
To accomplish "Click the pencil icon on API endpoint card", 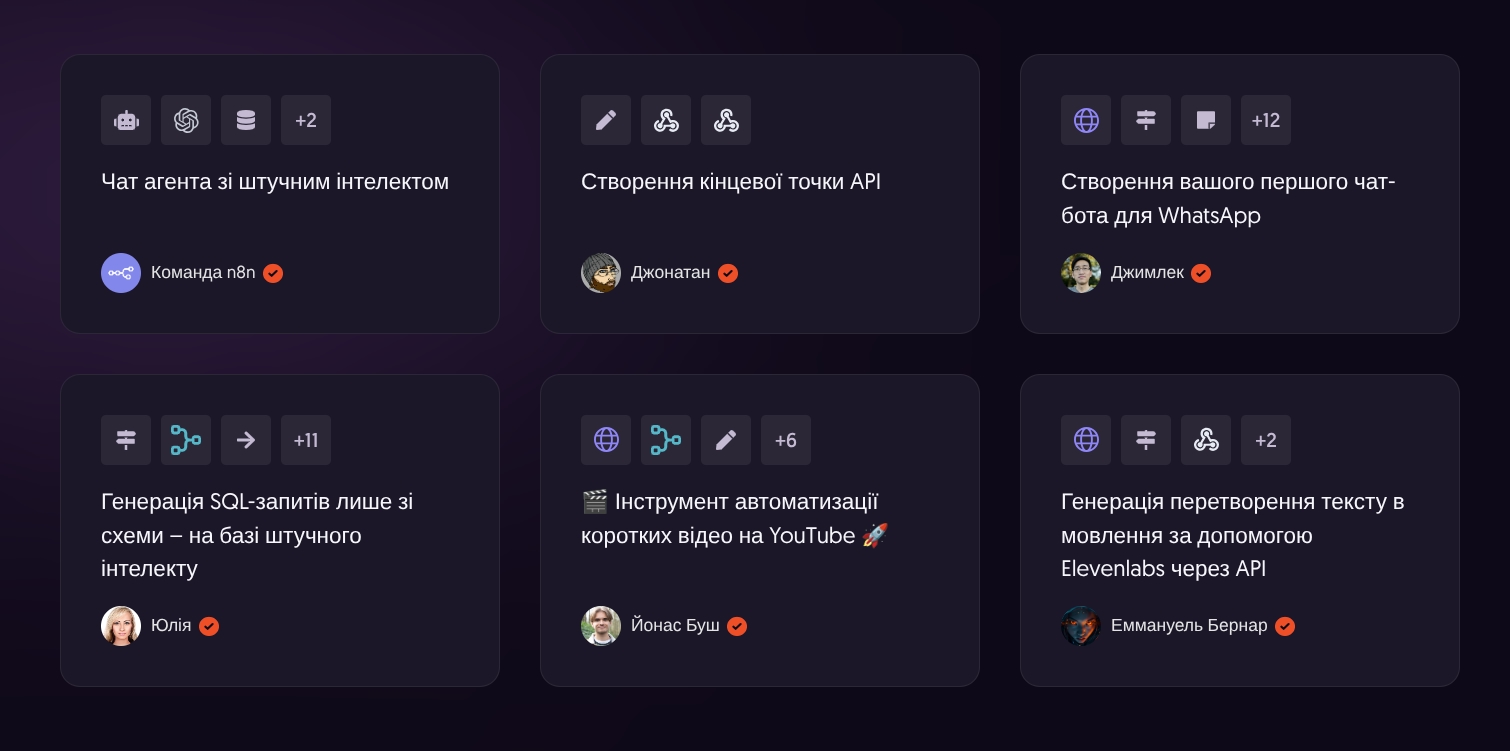I will pyautogui.click(x=606, y=120).
